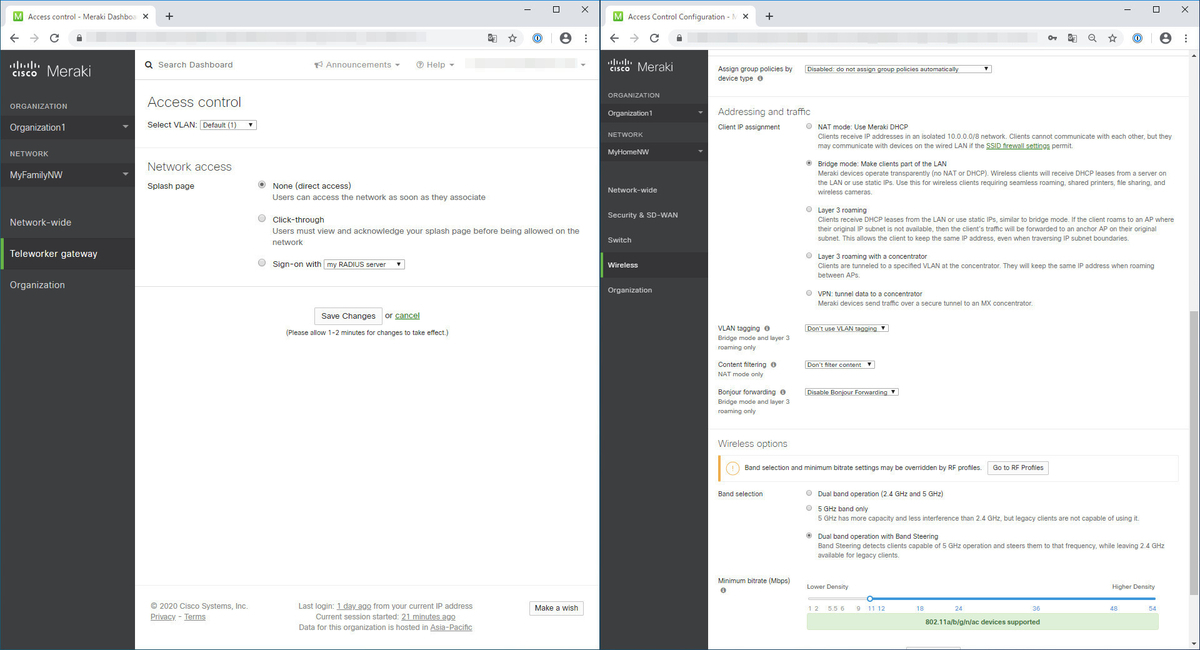
Task: Open 1Password extension in left browser window
Action: (x=537, y=38)
